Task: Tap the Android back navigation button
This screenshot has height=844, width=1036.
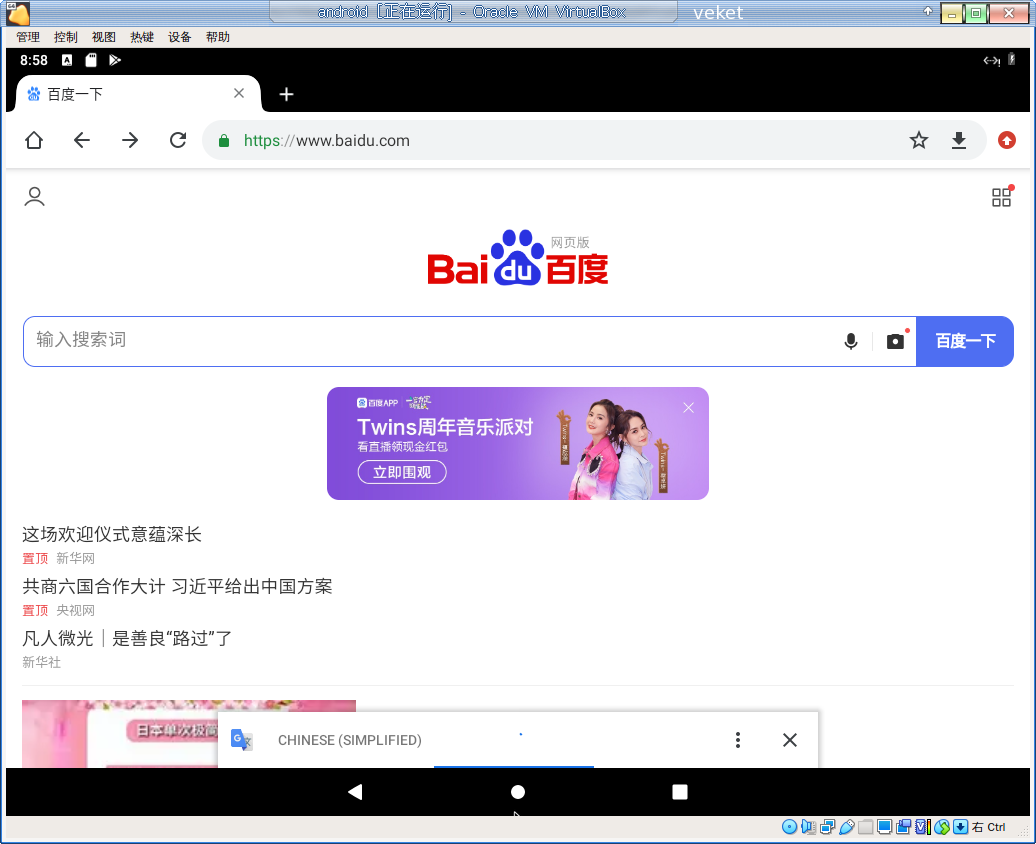Action: click(355, 792)
